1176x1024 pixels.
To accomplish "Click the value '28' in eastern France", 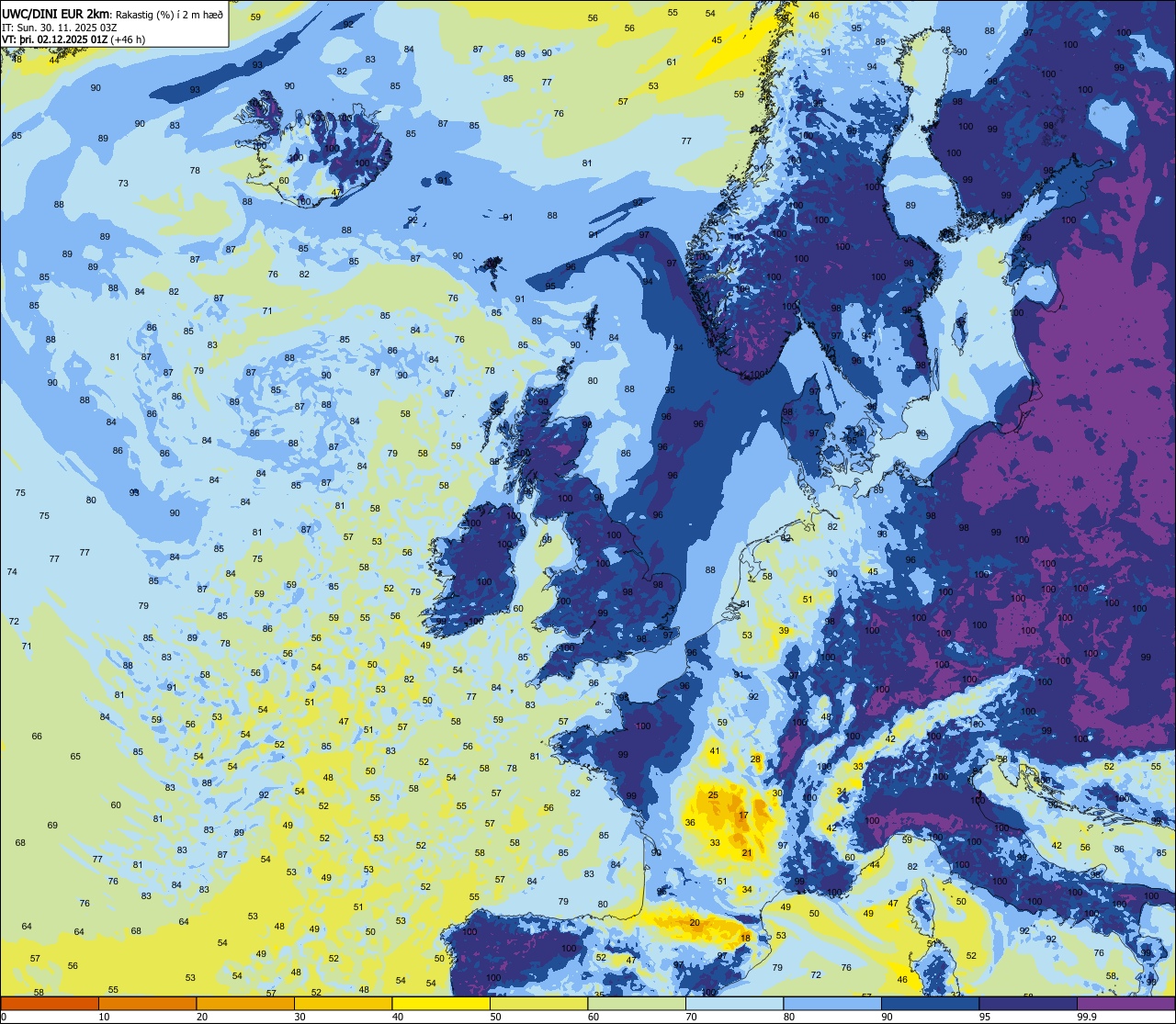I will click(x=756, y=759).
